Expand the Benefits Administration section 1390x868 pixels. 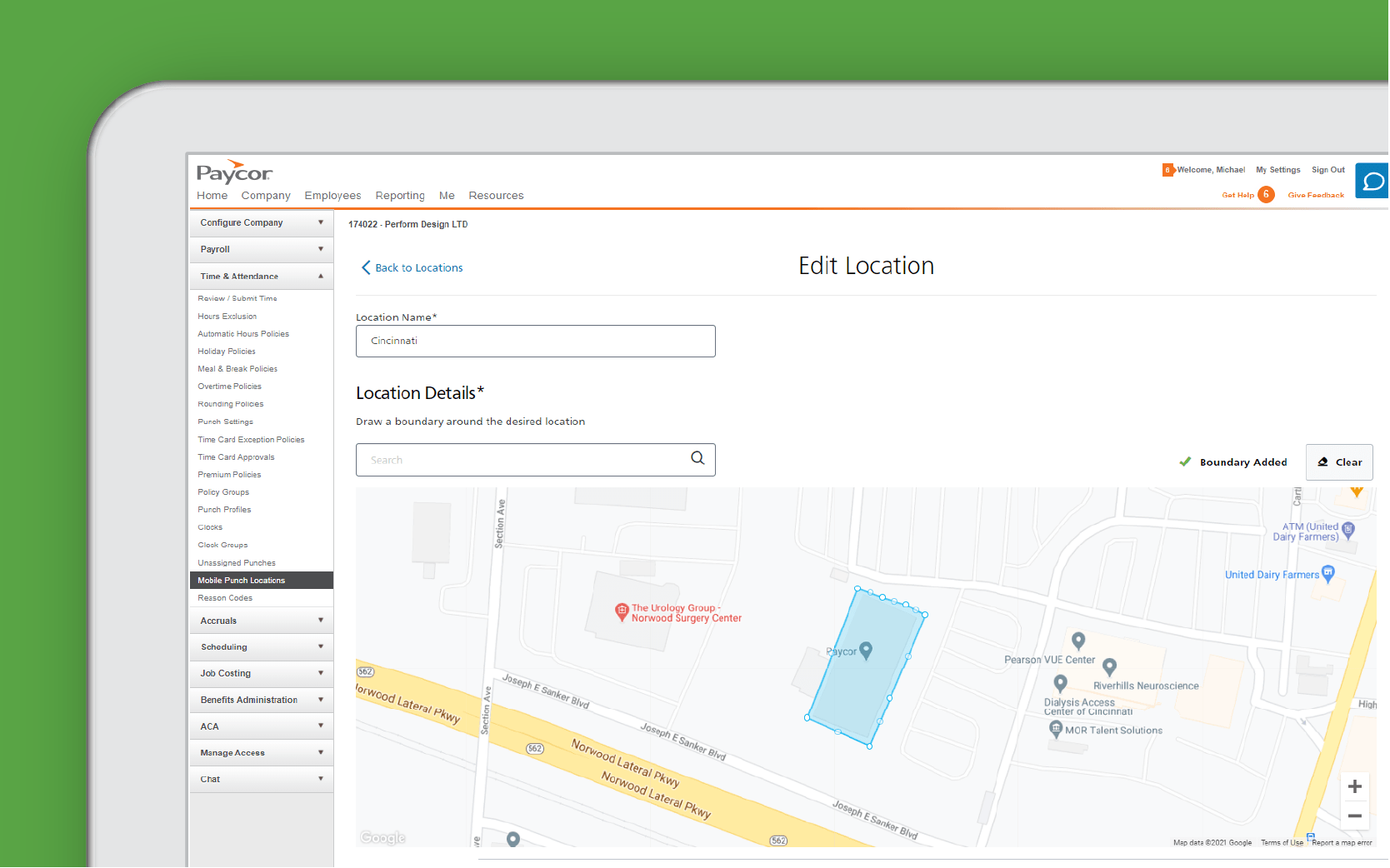[x=262, y=701]
